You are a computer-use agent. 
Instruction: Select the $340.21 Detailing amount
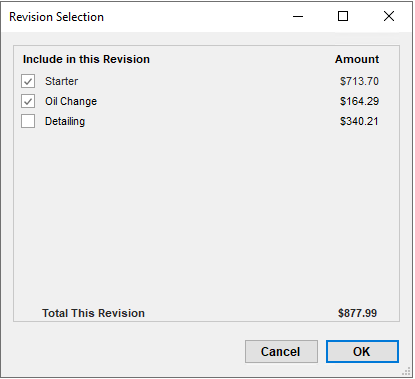pyautogui.click(x=359, y=121)
